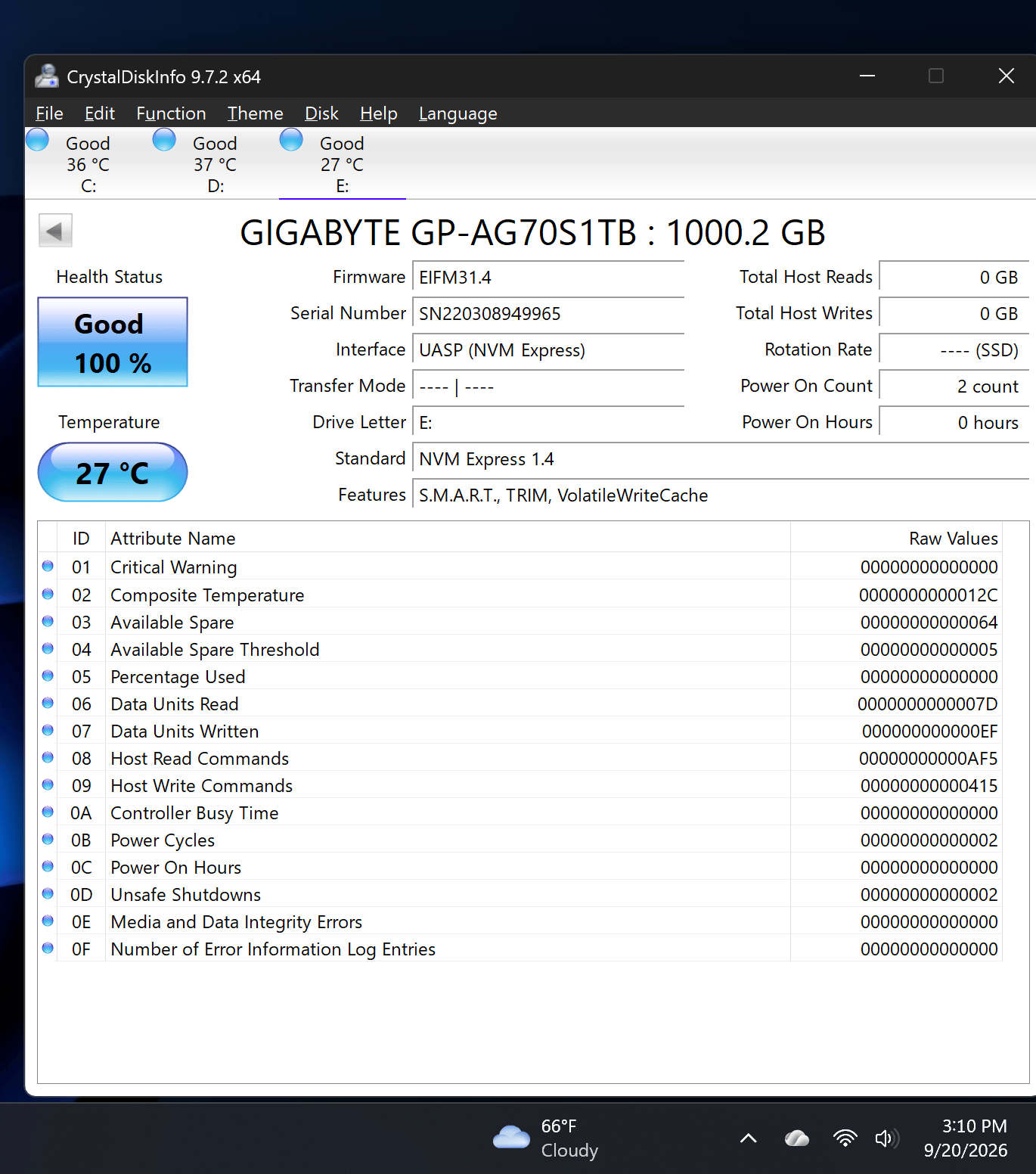The height and width of the screenshot is (1174, 1036).
Task: Open the Function menu
Action: tap(171, 113)
